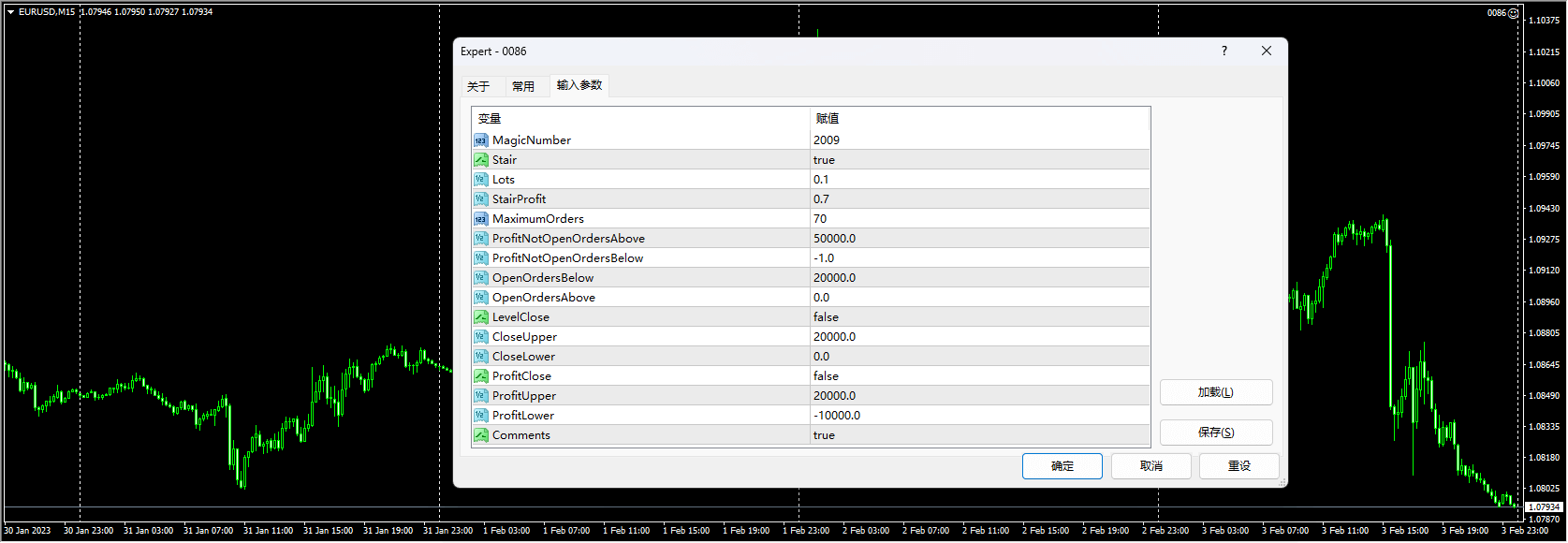Open the chart menu arrow beside EURUSD,M15
The width and height of the screenshot is (1568, 543).
point(10,12)
